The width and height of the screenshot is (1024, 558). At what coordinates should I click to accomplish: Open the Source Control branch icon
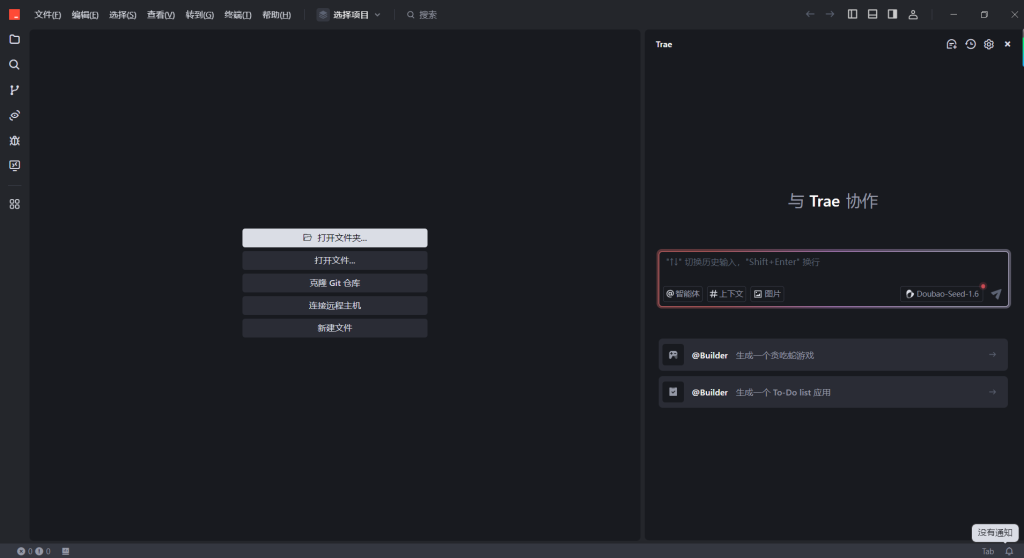[x=14, y=90]
